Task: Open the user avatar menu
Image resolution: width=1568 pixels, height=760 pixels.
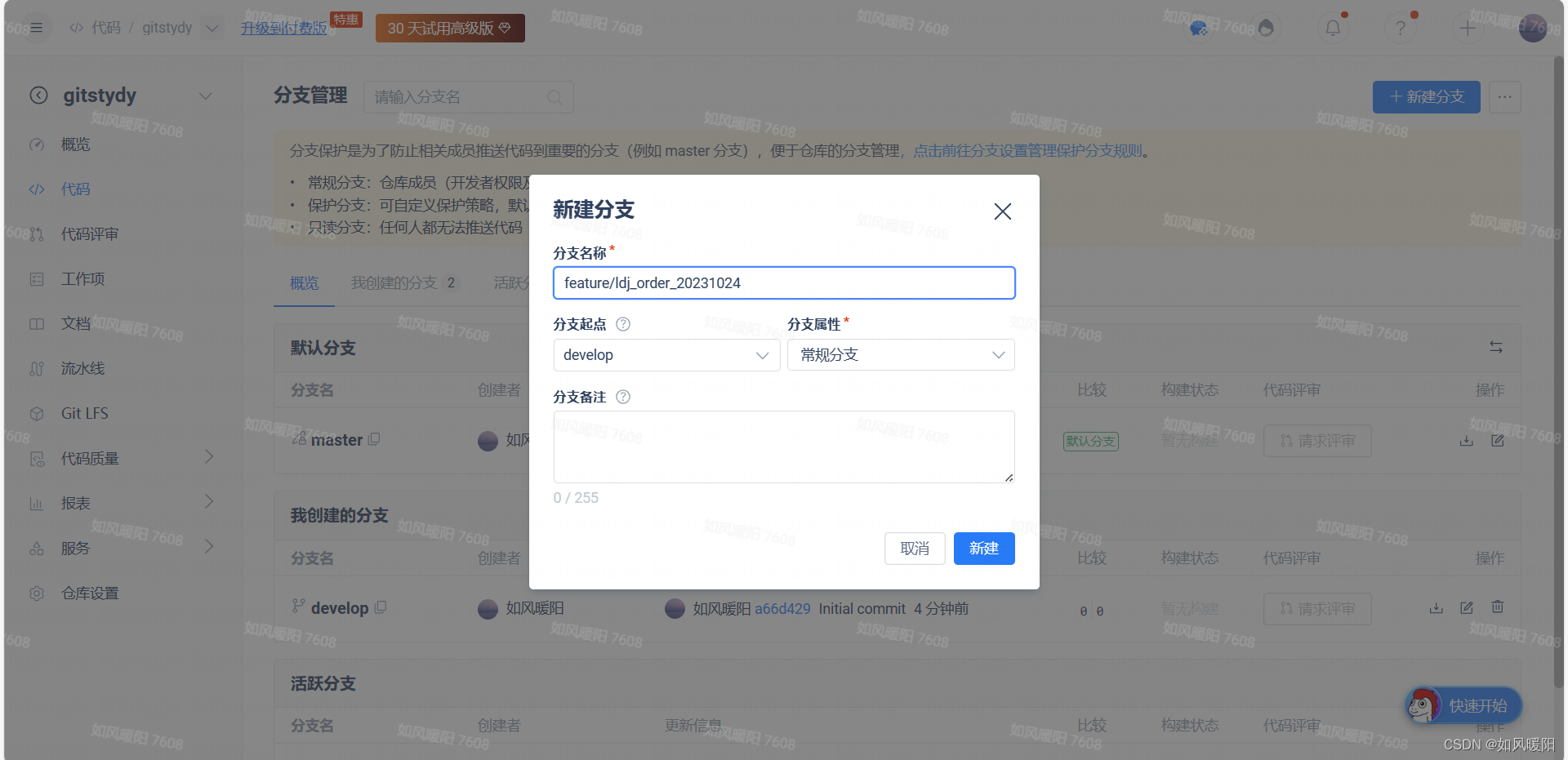Action: click(x=1533, y=28)
